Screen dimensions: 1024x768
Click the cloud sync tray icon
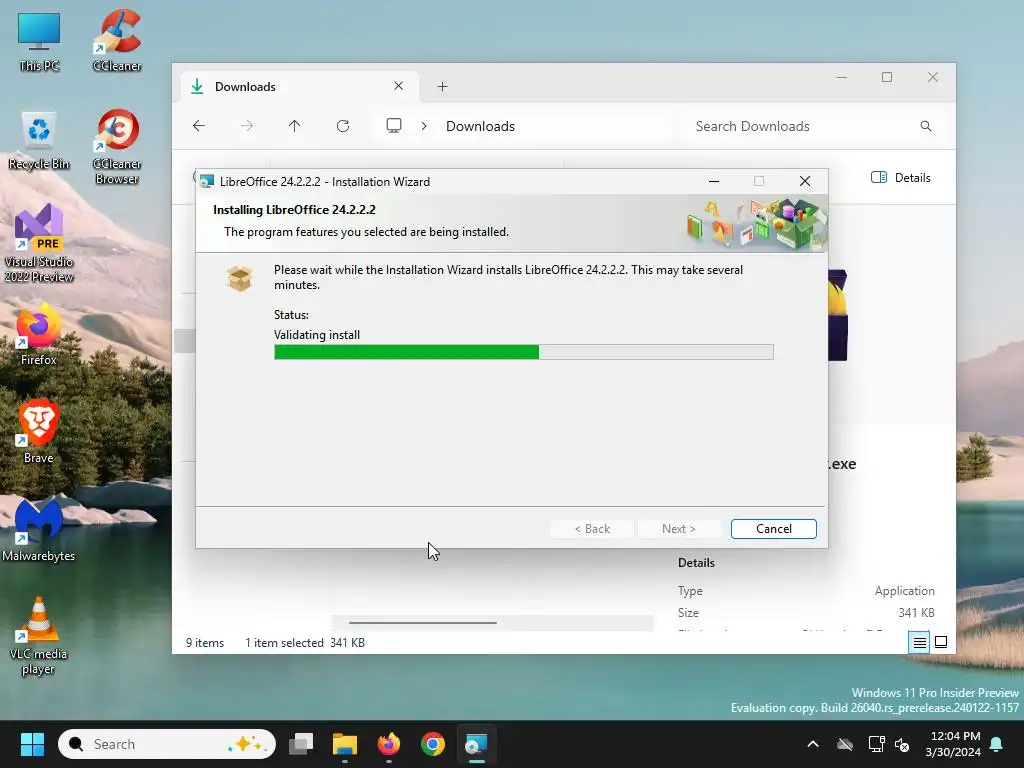coord(845,744)
